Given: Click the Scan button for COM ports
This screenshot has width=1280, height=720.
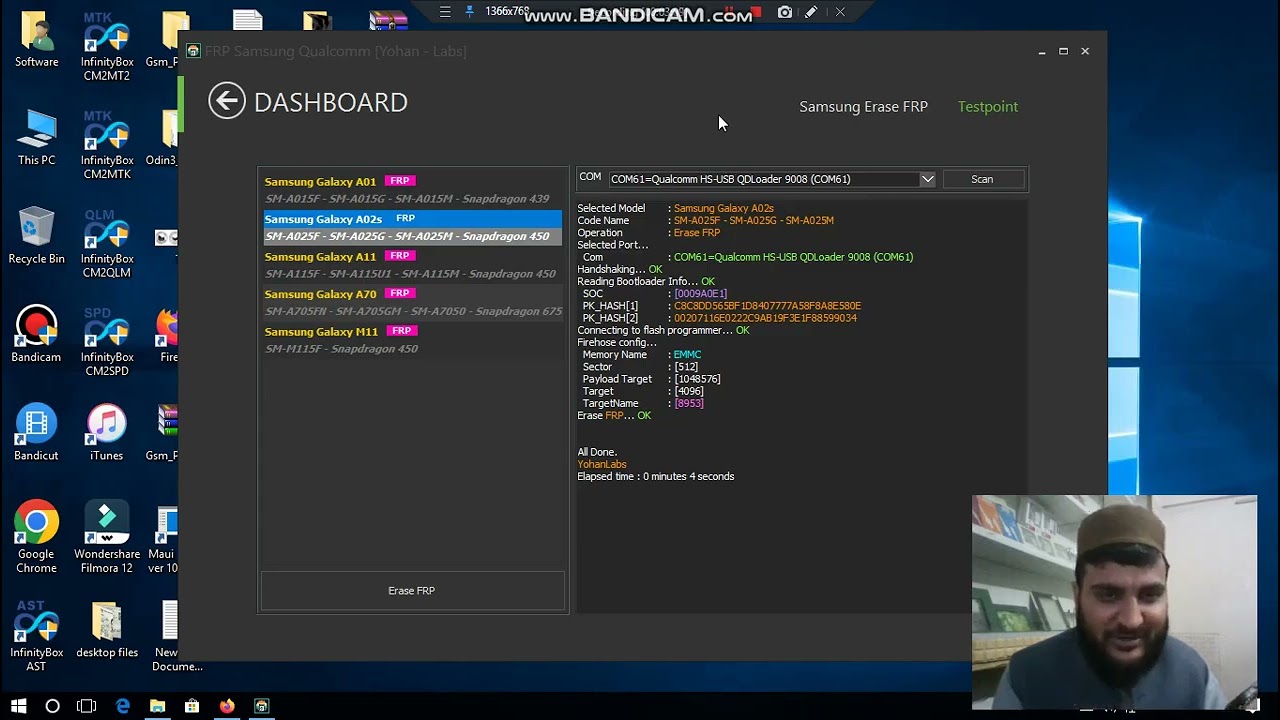Looking at the screenshot, I should [982, 179].
